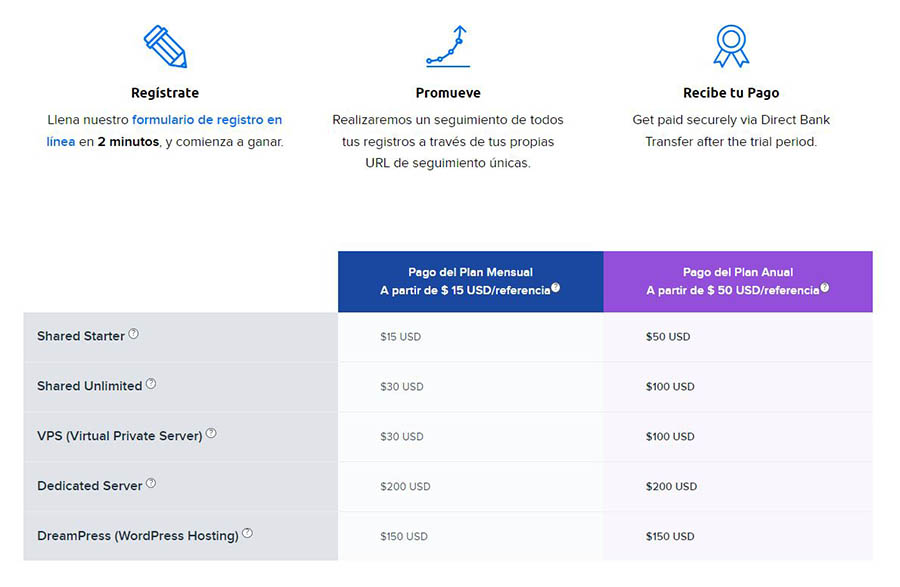Click the Shared Starter row label
The width and height of the screenshot is (900, 587).
[81, 336]
